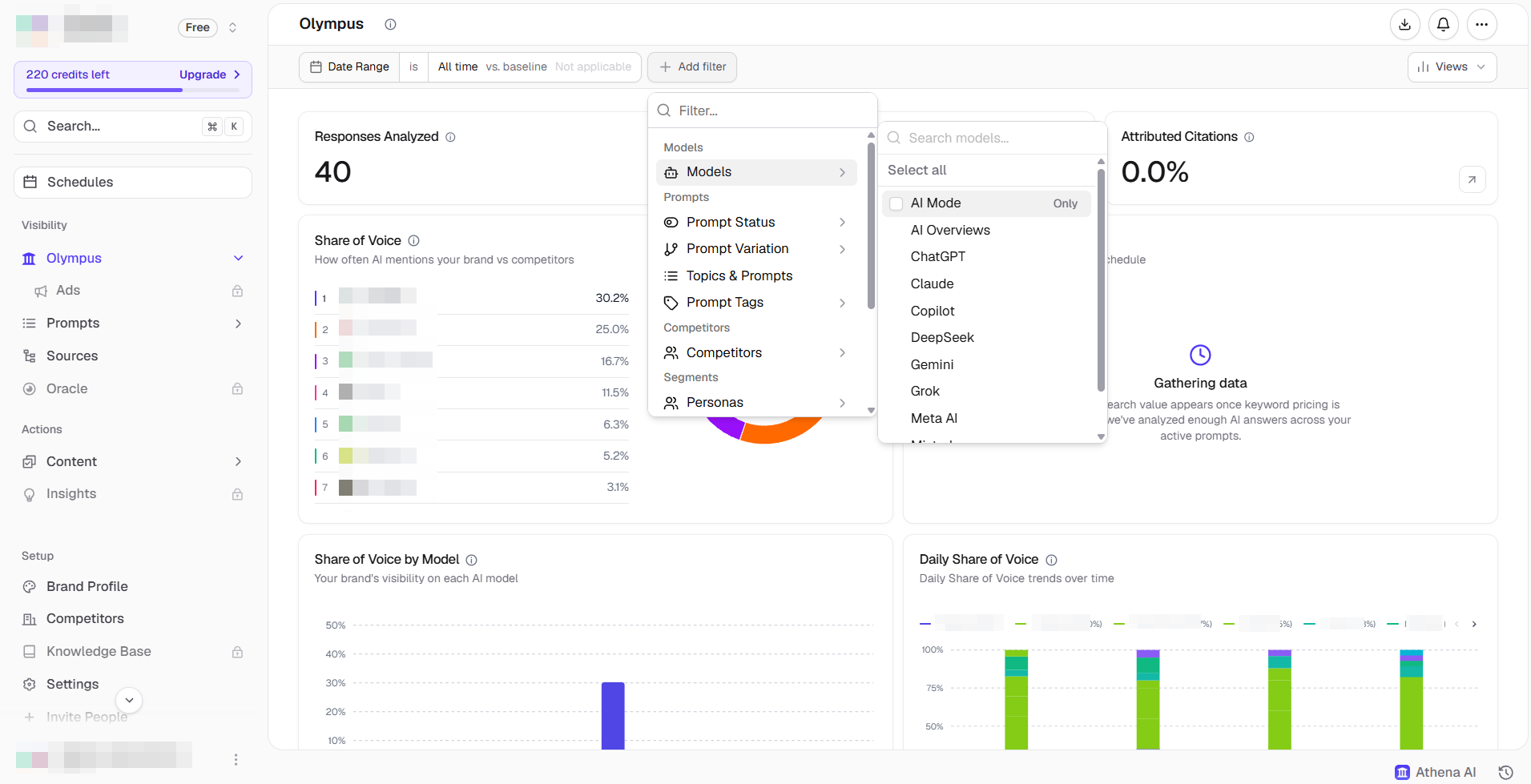1531x784 pixels.
Task: Open notifications bell icon
Action: pyautogui.click(x=1443, y=25)
